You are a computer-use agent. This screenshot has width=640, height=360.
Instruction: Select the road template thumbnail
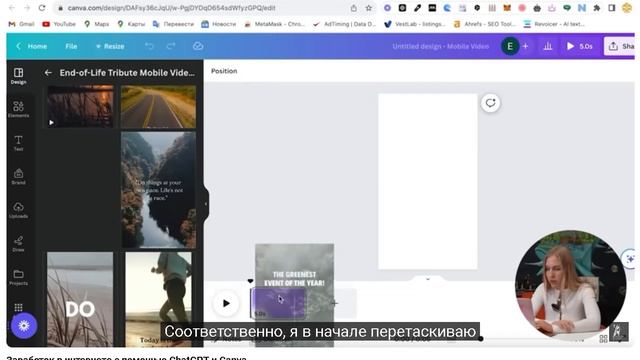tap(158, 107)
